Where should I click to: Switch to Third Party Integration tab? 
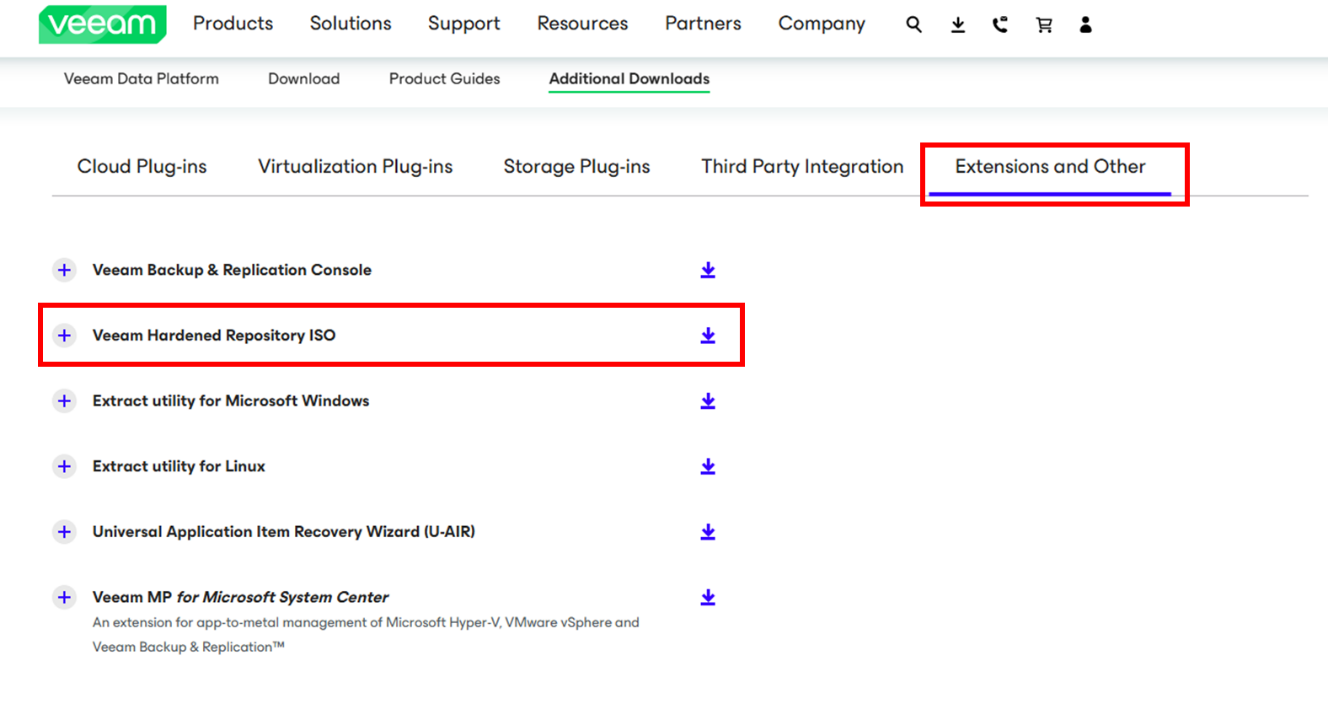802,167
